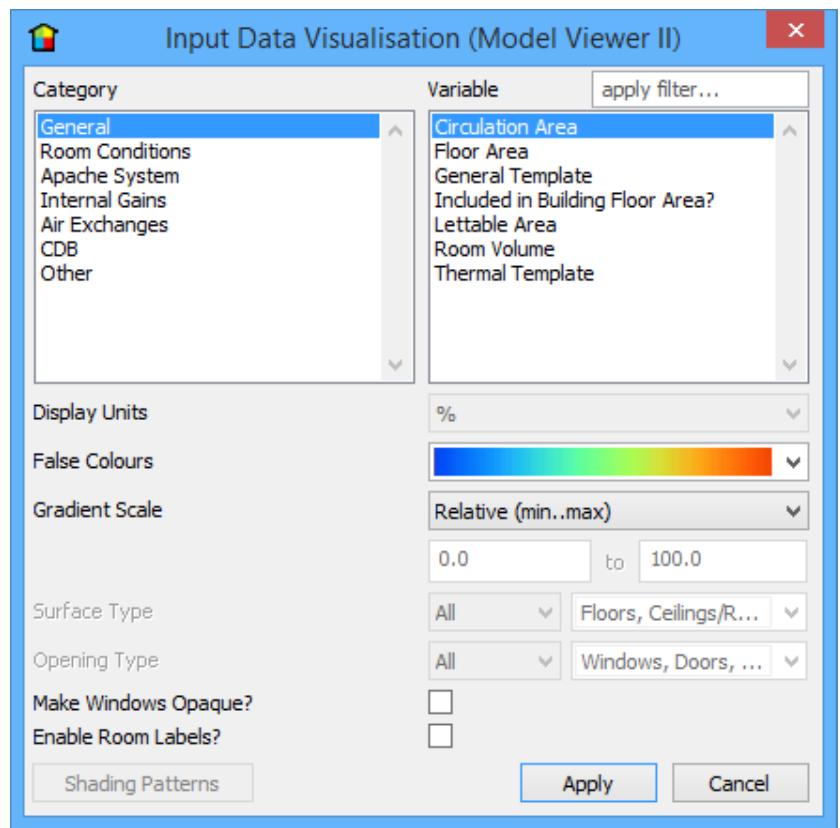
Task: Select the Circulation Area variable
Action: 603,127
